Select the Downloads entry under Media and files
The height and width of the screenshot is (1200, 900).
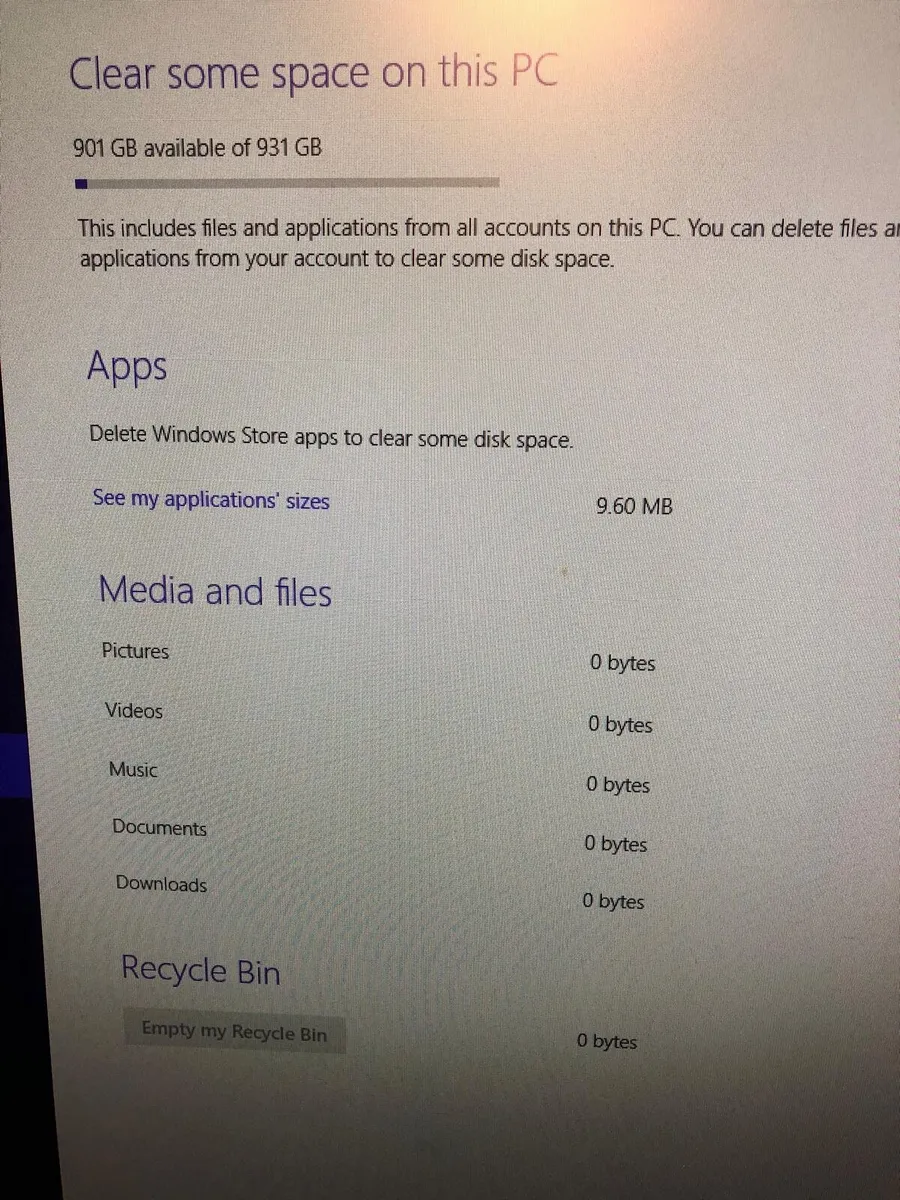tap(161, 884)
